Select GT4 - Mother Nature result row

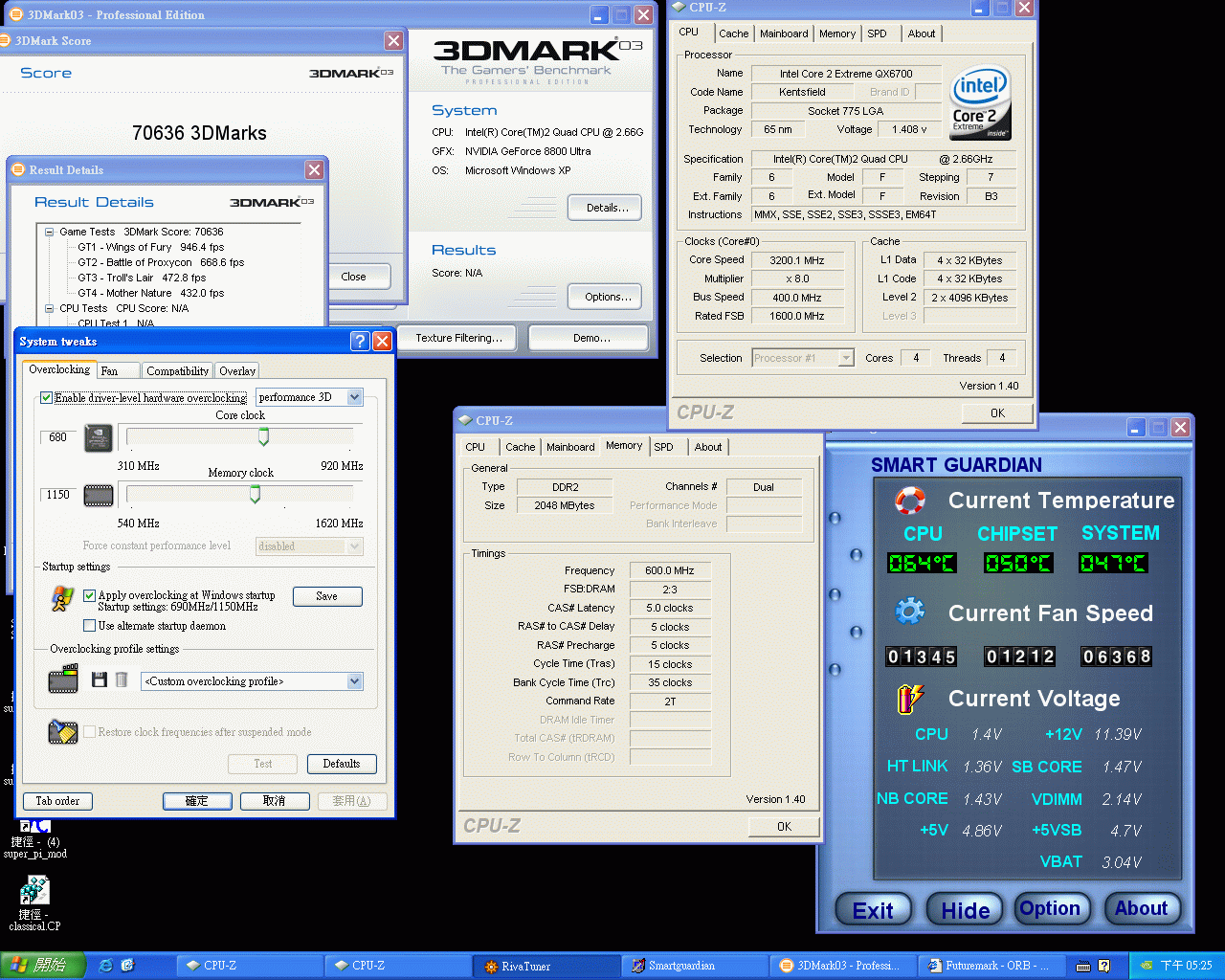(x=150, y=293)
